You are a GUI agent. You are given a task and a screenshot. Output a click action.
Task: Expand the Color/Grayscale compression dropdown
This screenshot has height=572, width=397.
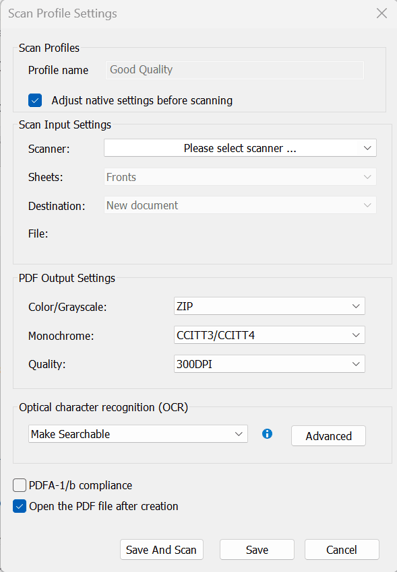[269, 306]
